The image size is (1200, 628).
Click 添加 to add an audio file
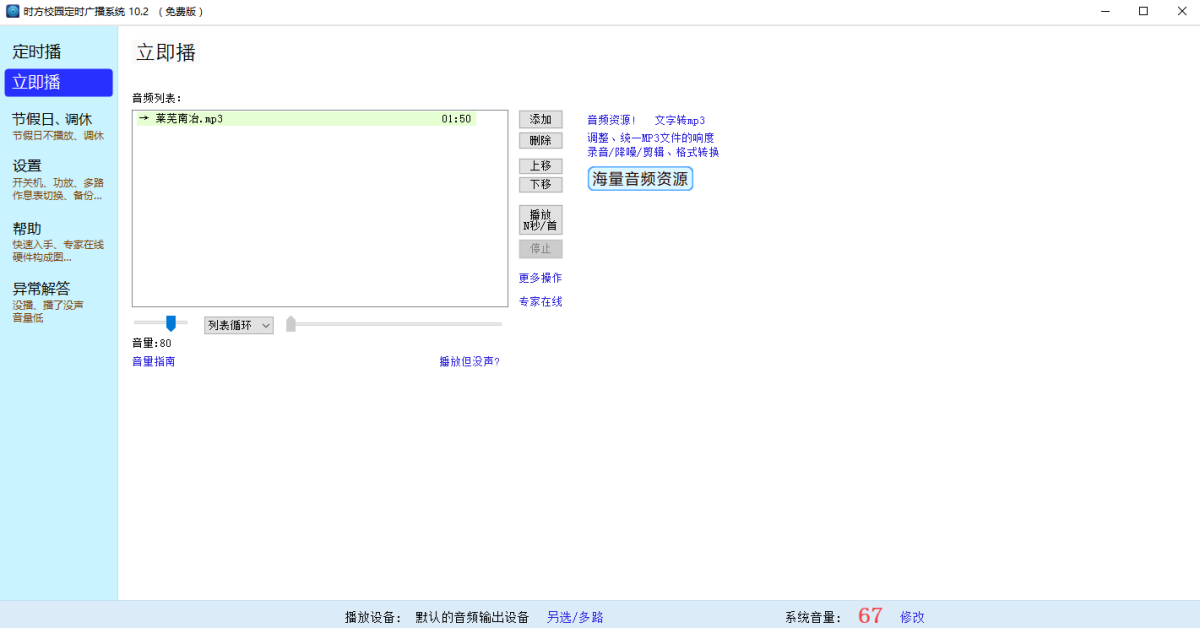click(x=540, y=118)
